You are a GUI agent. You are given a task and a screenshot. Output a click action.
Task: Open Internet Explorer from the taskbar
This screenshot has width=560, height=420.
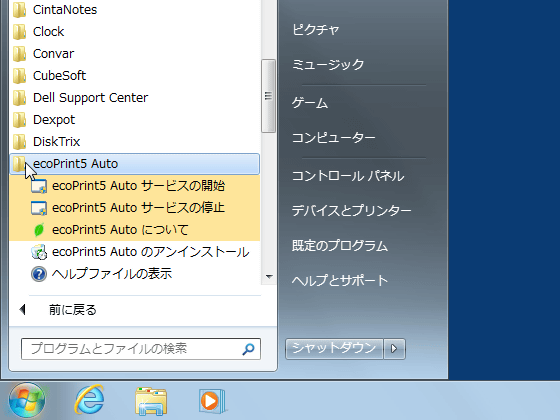tap(89, 400)
